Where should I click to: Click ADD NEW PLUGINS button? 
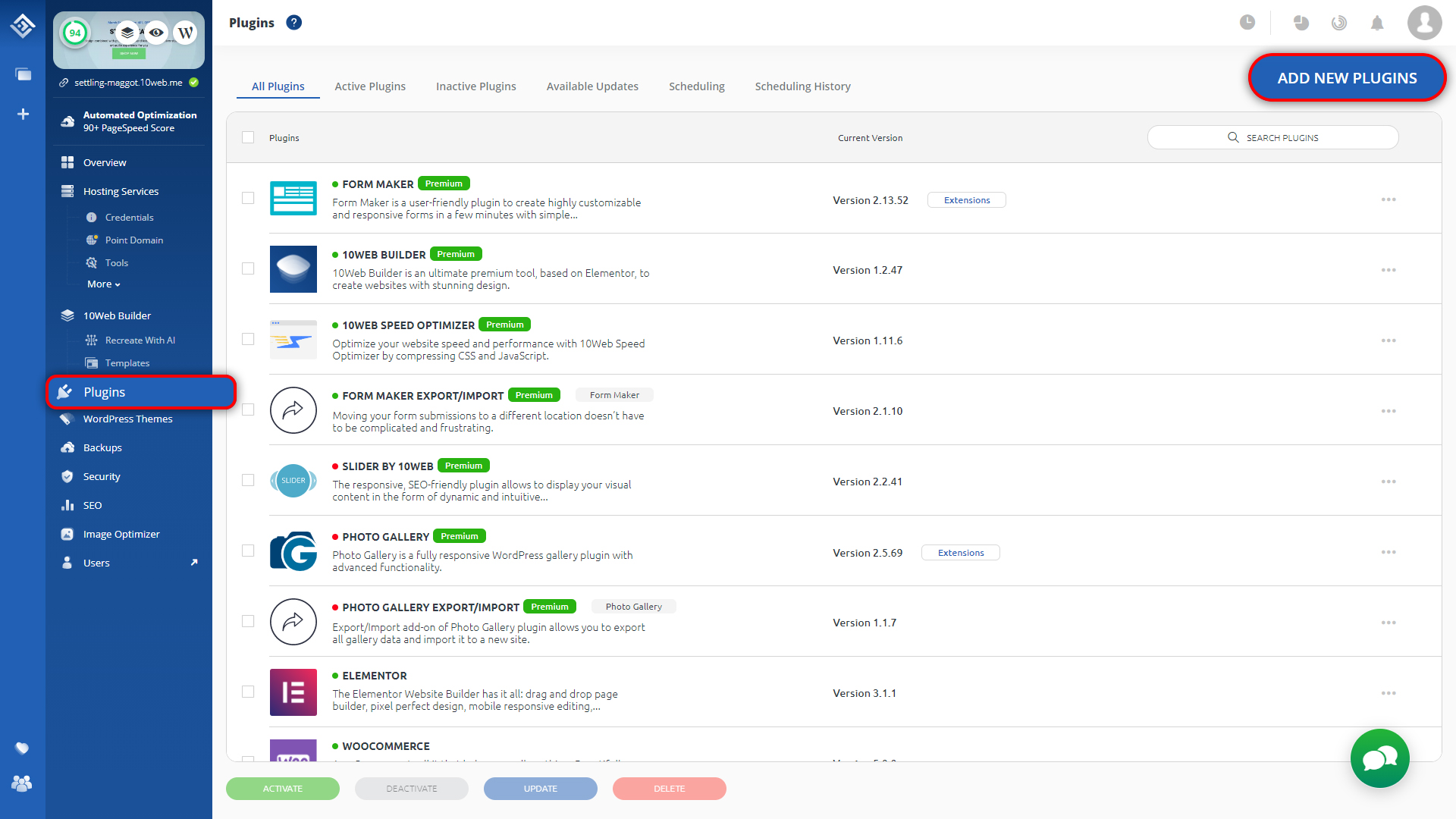1347,77
